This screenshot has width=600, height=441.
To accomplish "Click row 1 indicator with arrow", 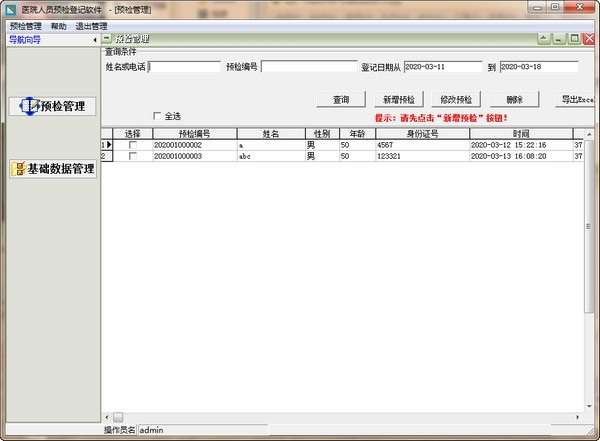I will click(107, 145).
